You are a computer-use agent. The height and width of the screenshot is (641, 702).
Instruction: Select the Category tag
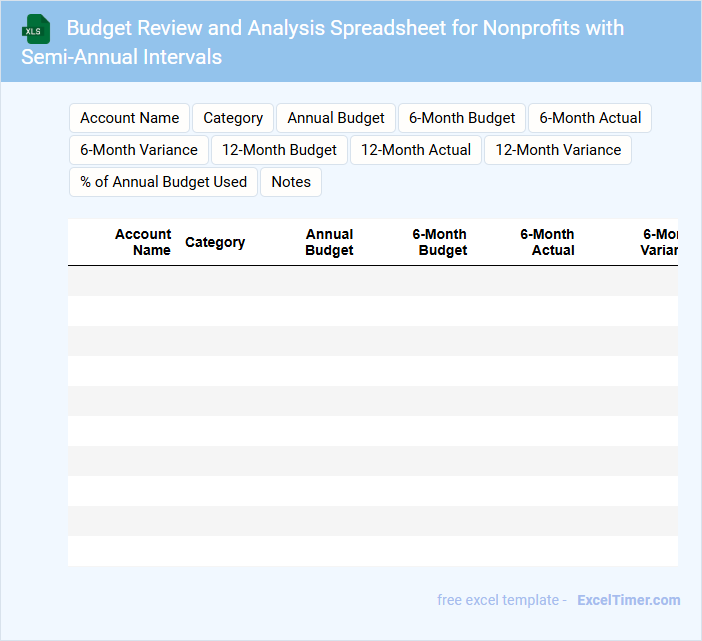point(233,118)
